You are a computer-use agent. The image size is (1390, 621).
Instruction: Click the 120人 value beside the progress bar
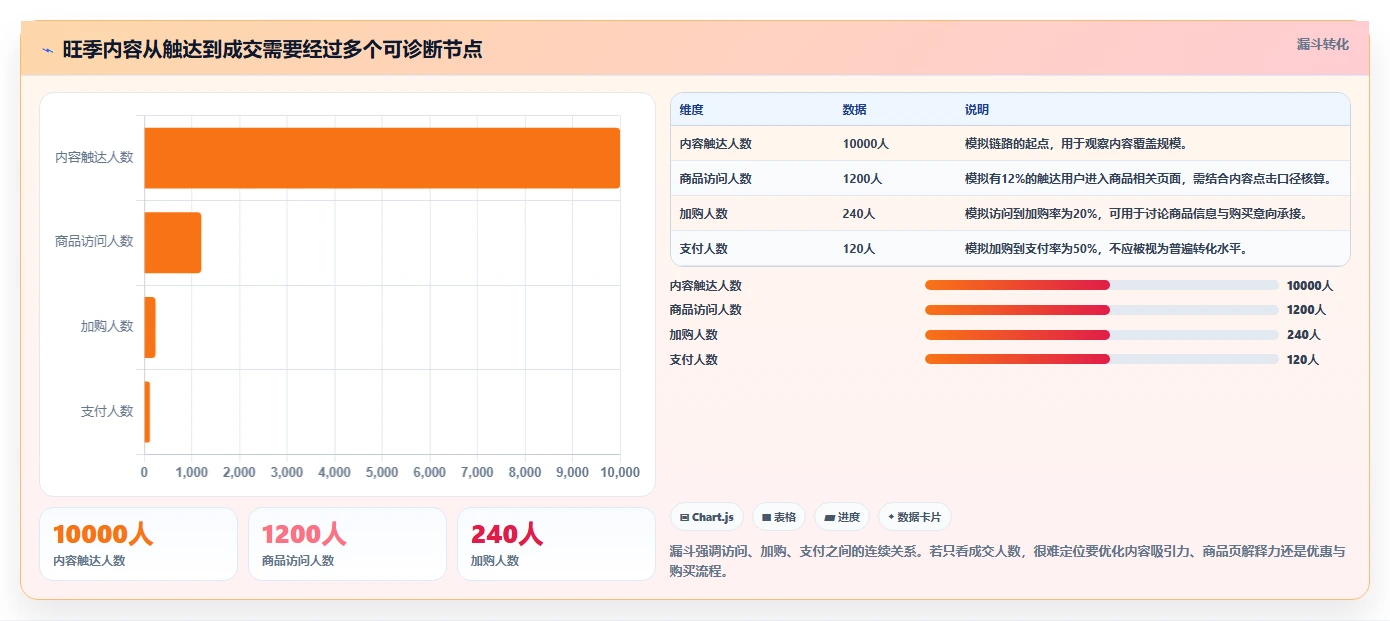click(1303, 360)
